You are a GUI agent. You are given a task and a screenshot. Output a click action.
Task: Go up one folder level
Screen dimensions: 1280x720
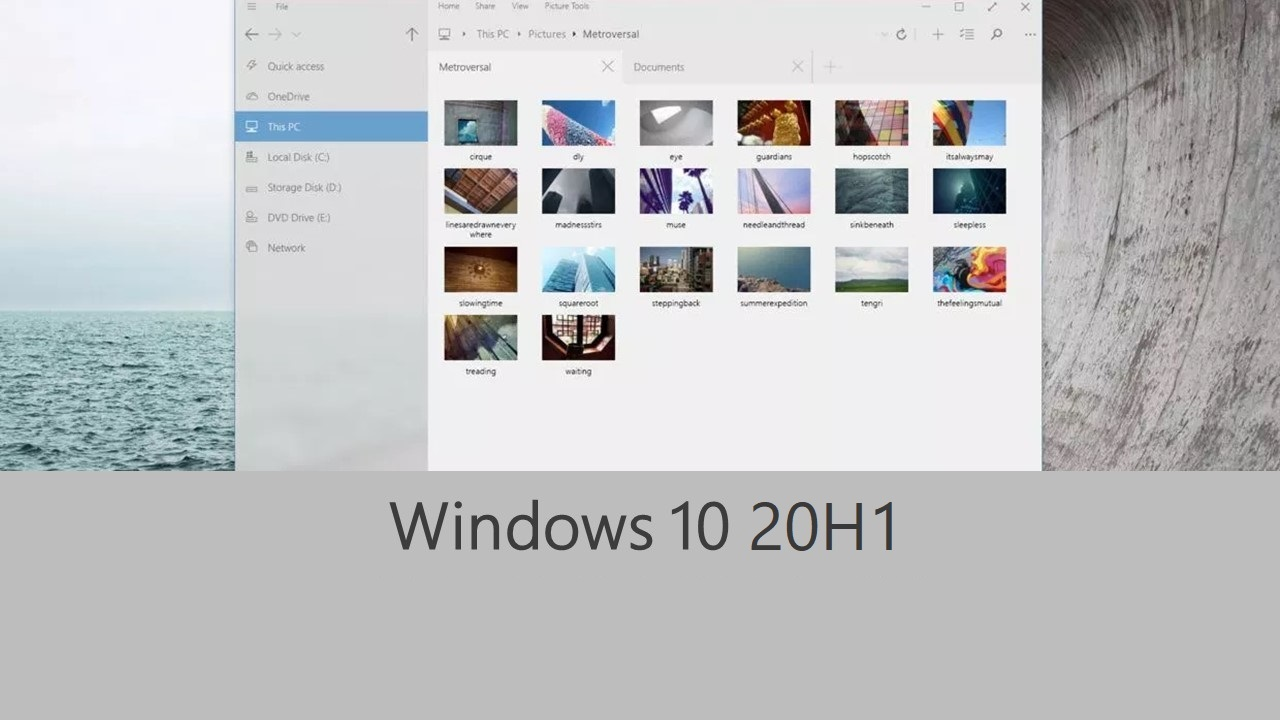point(411,34)
